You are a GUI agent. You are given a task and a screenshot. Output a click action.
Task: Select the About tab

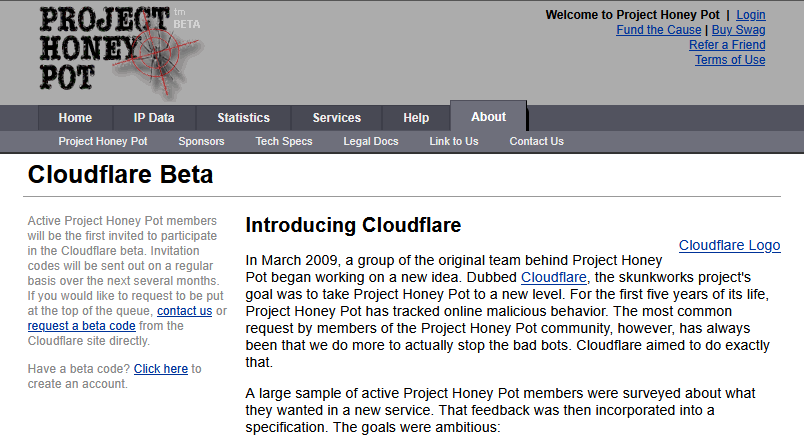pos(488,116)
